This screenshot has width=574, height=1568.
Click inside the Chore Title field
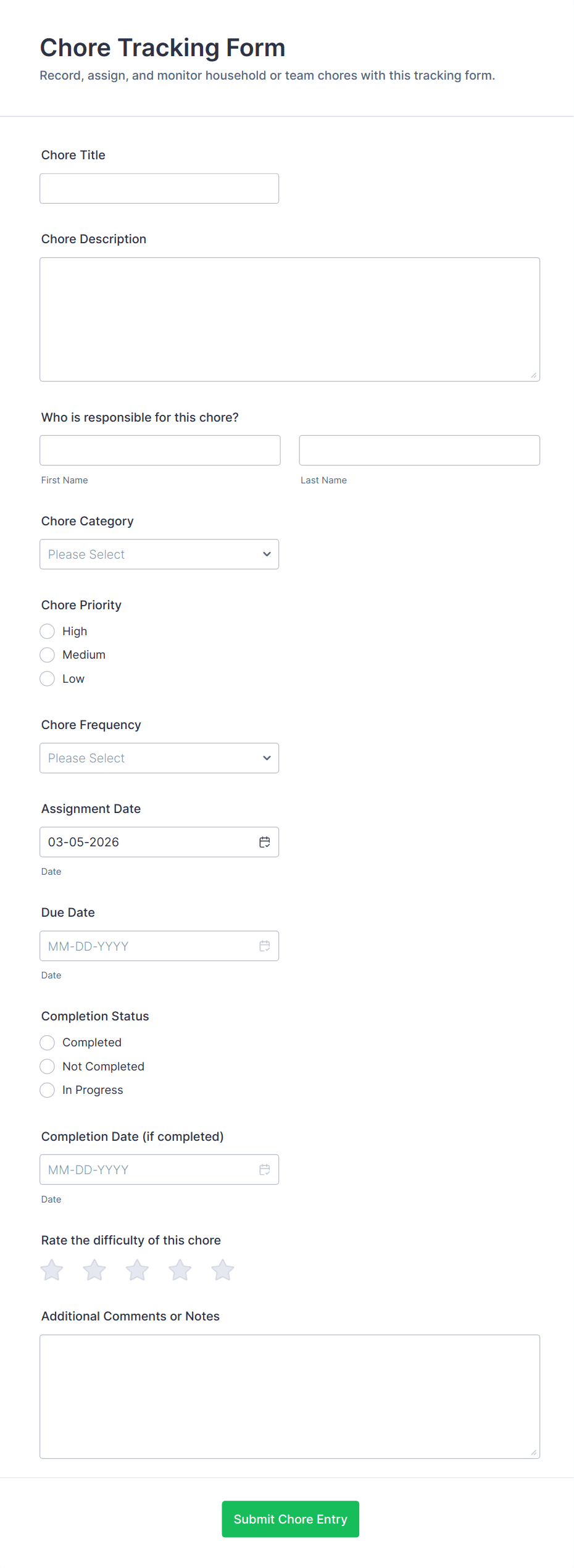tap(159, 188)
